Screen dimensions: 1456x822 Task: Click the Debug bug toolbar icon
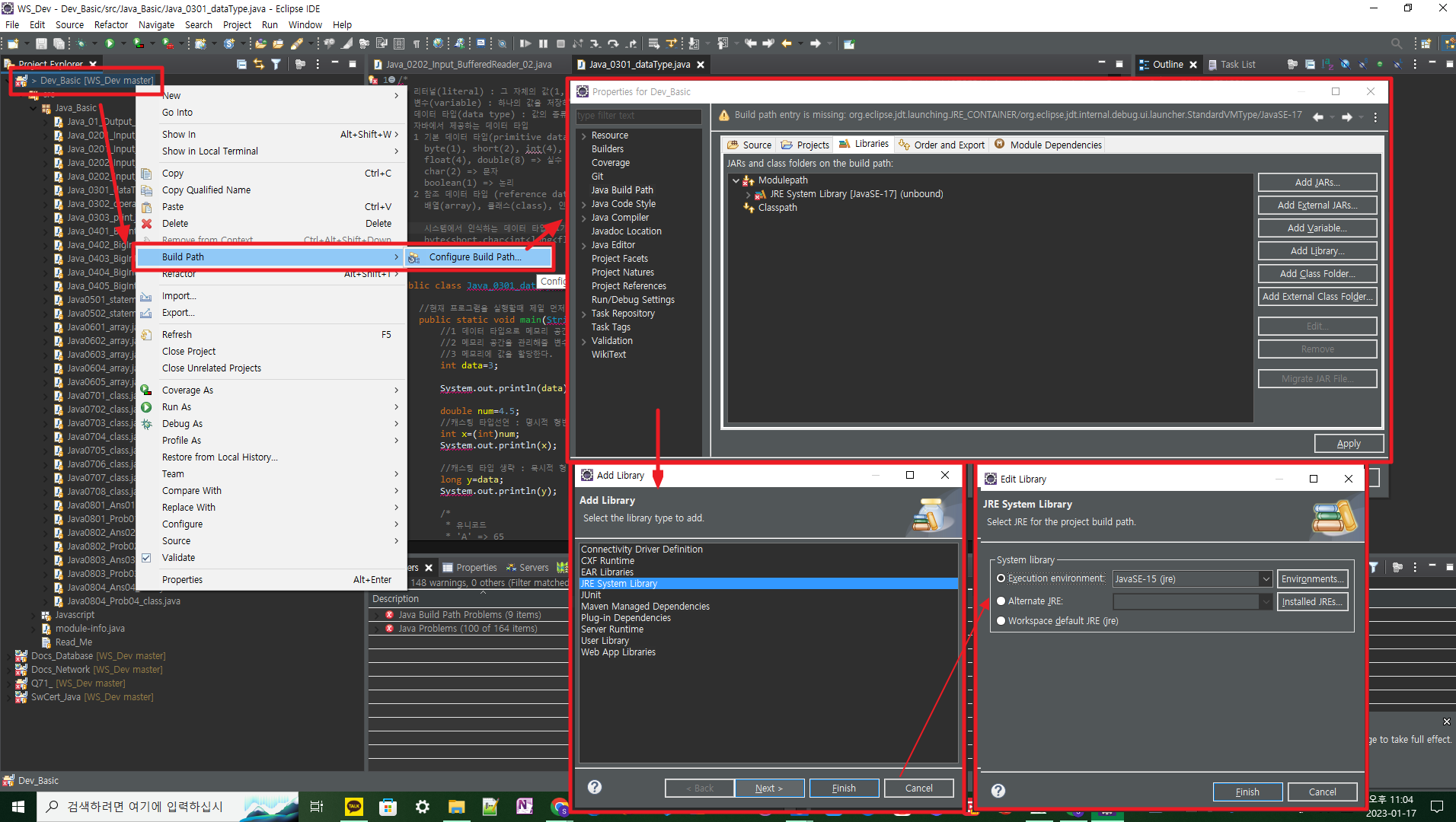click(81, 44)
